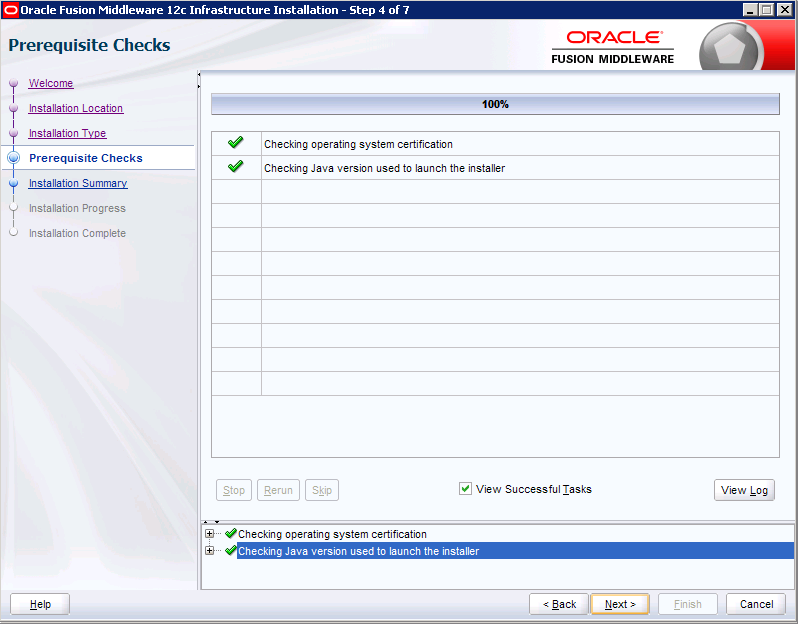Open Help
The height and width of the screenshot is (624, 798).
[x=40, y=604]
